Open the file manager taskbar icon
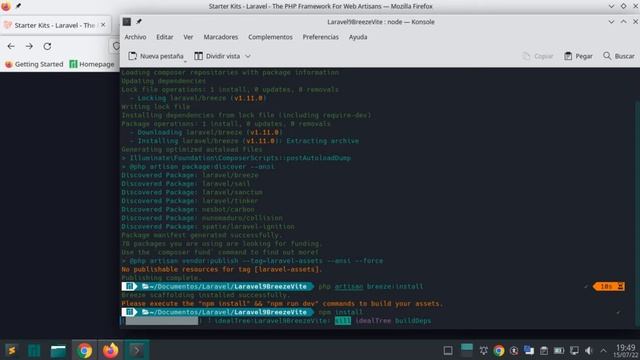 click(x=58, y=350)
